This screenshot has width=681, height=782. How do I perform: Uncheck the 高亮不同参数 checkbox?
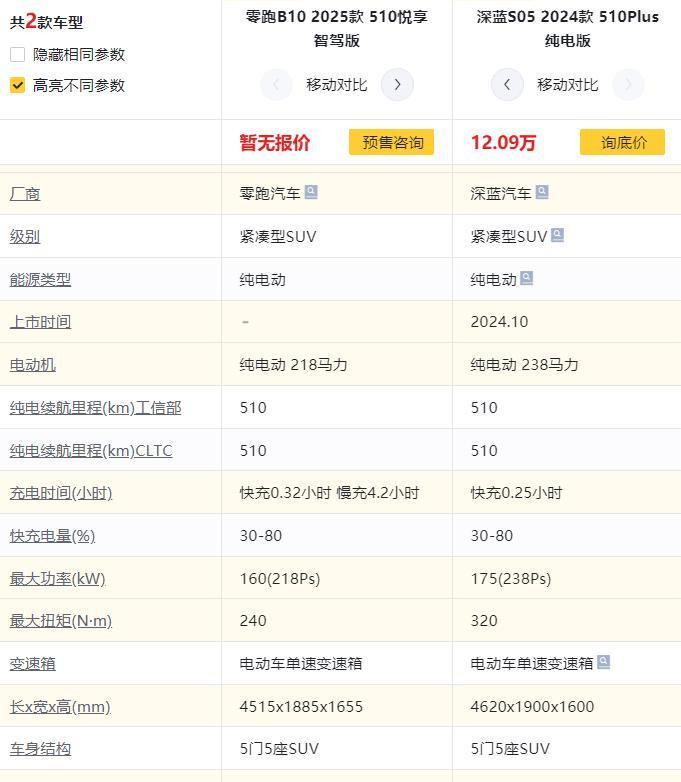coord(17,85)
